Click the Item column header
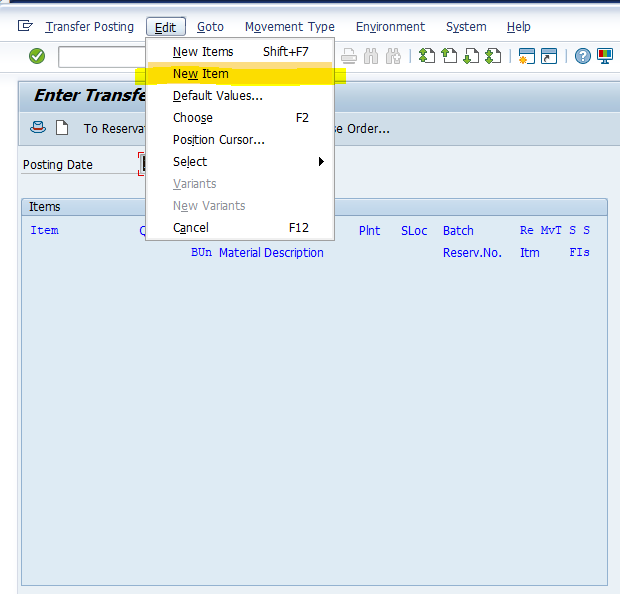620x594 pixels. coord(44,230)
